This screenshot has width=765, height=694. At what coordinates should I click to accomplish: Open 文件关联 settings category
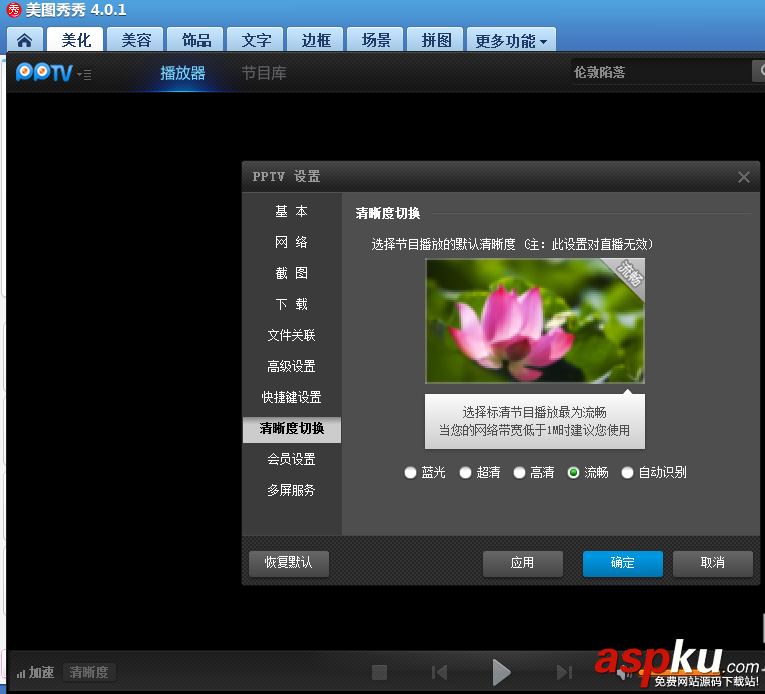tap(292, 335)
